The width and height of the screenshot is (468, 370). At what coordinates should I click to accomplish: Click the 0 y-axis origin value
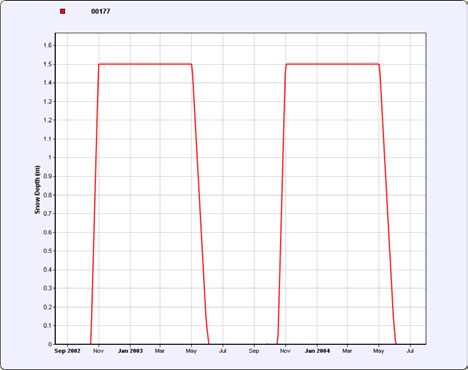[50, 344]
